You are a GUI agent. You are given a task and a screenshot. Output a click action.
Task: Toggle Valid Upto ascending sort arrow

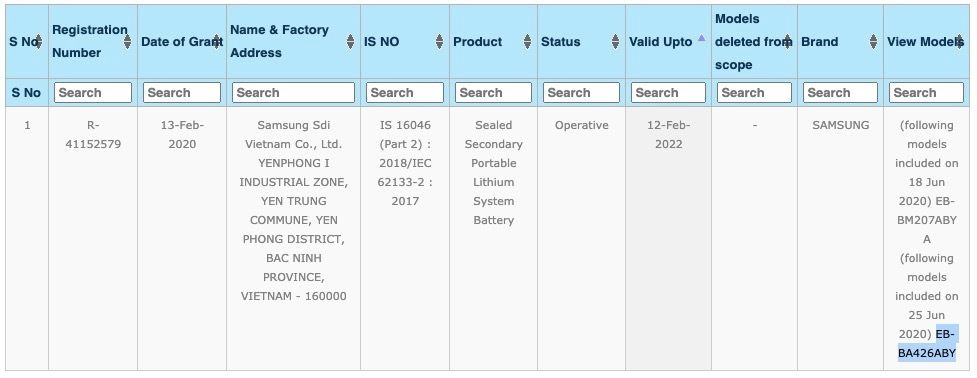(702, 38)
